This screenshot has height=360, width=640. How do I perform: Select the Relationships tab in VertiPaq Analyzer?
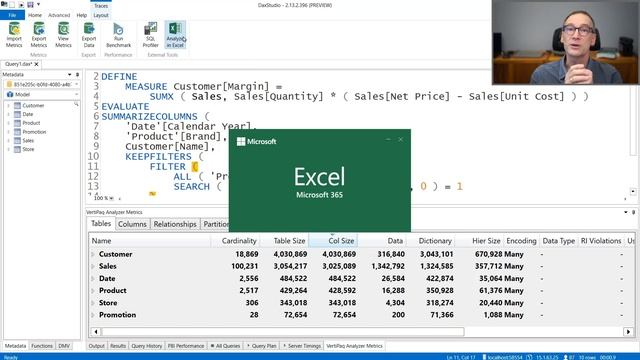[x=175, y=224]
